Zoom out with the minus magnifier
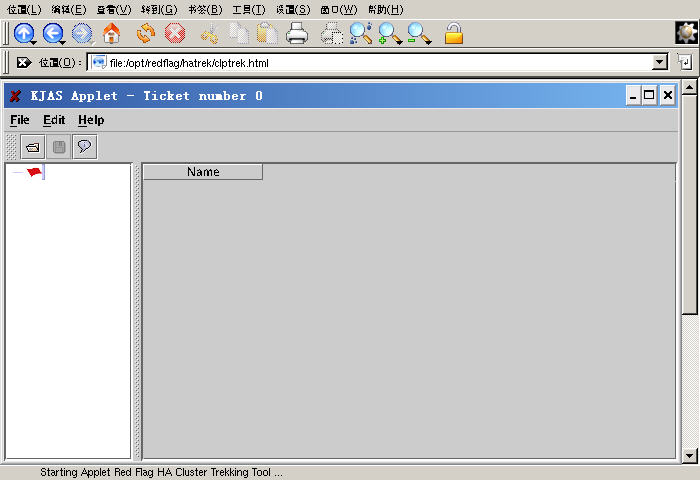700x480 pixels. coord(419,33)
